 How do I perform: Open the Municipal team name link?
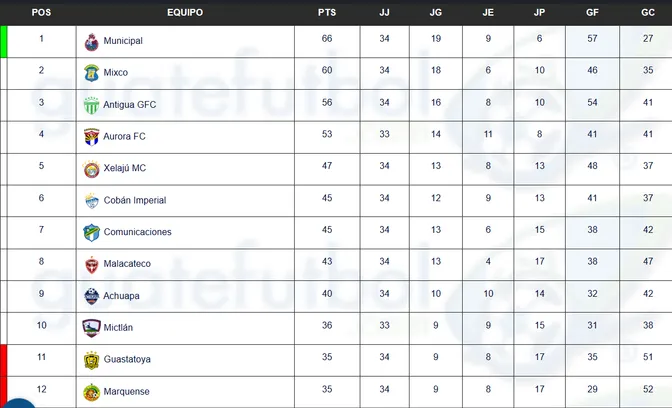pos(123,41)
